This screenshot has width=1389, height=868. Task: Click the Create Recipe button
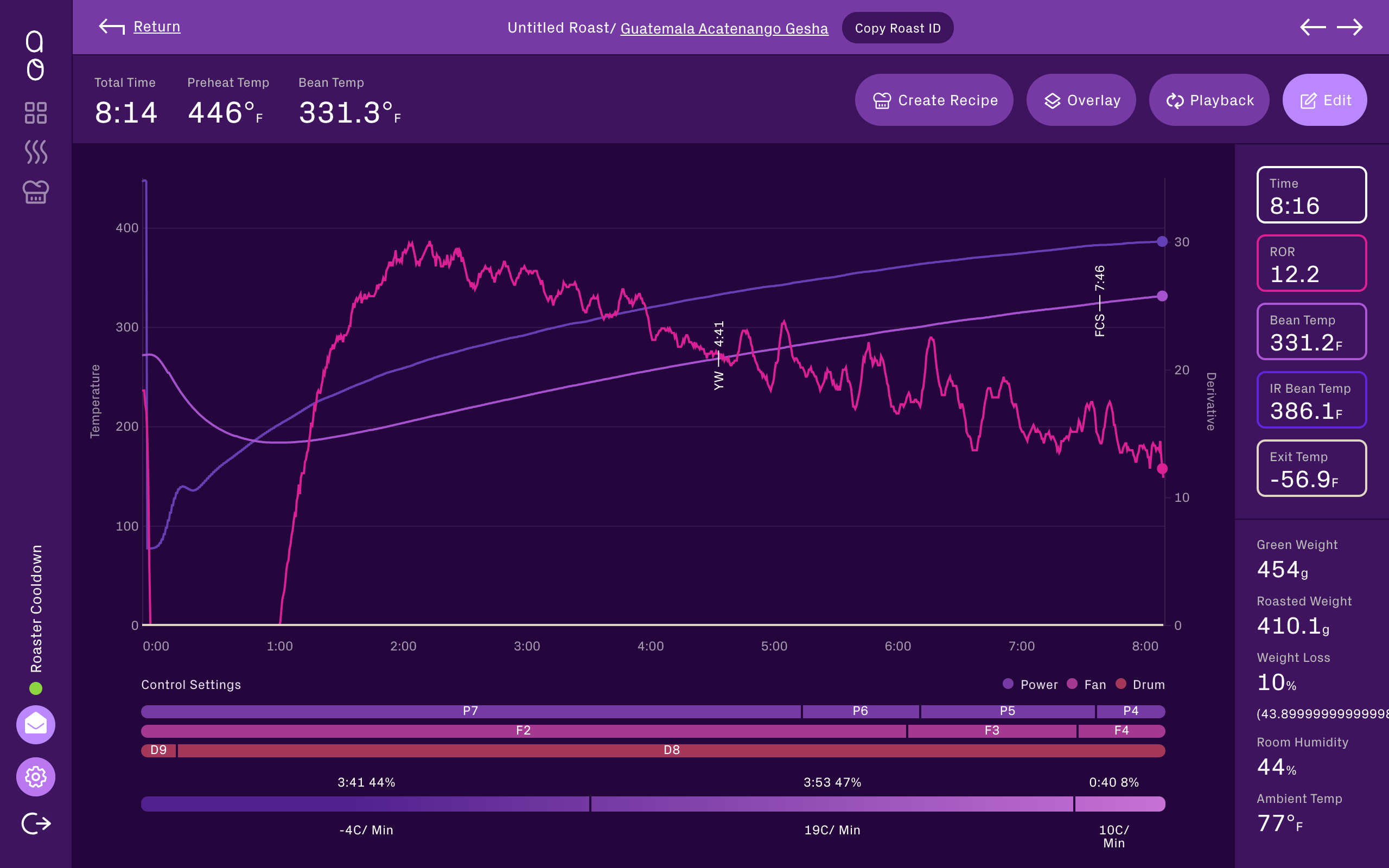click(x=934, y=100)
